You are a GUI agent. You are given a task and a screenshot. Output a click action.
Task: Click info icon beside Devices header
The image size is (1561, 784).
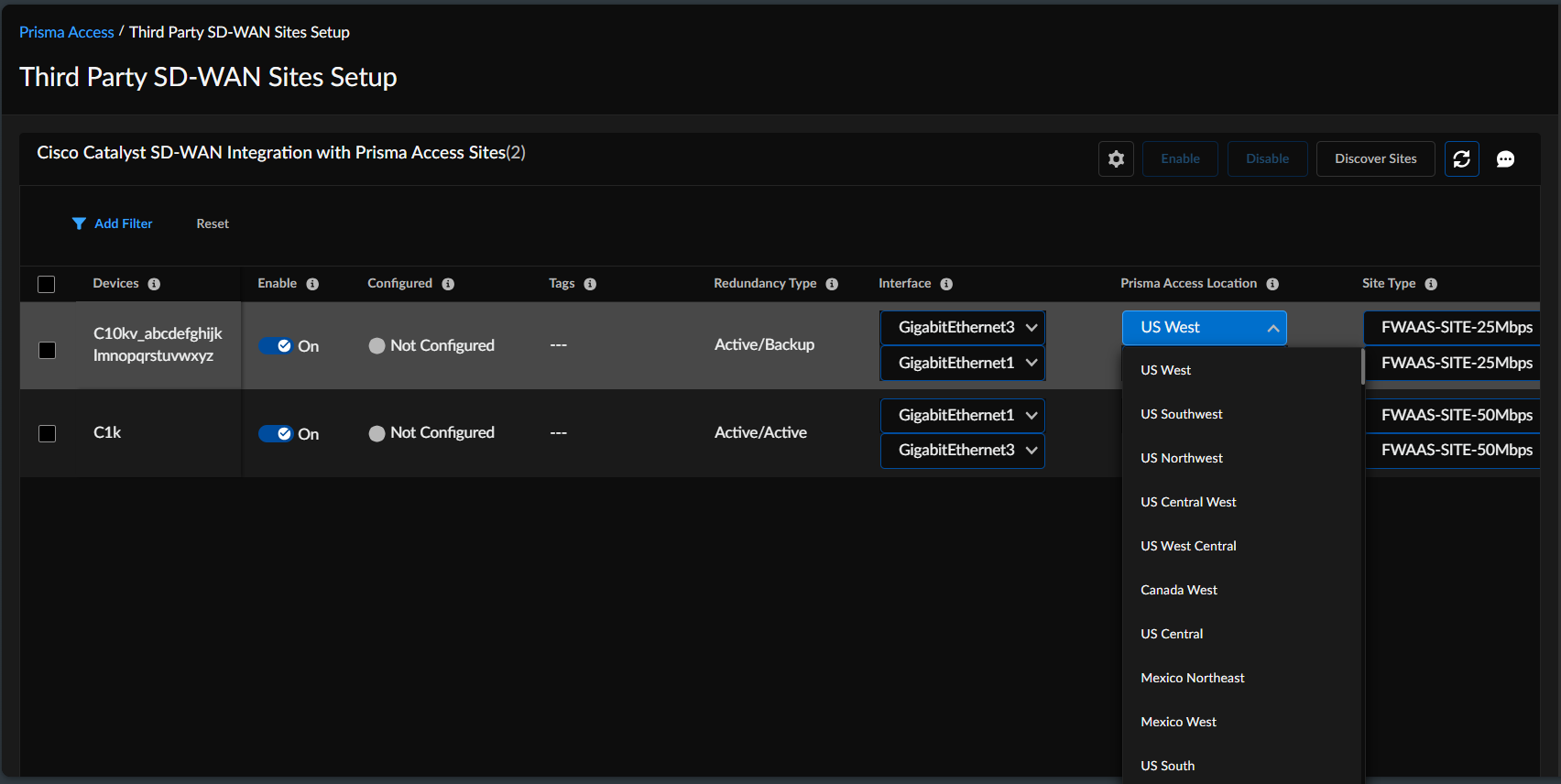tap(154, 284)
